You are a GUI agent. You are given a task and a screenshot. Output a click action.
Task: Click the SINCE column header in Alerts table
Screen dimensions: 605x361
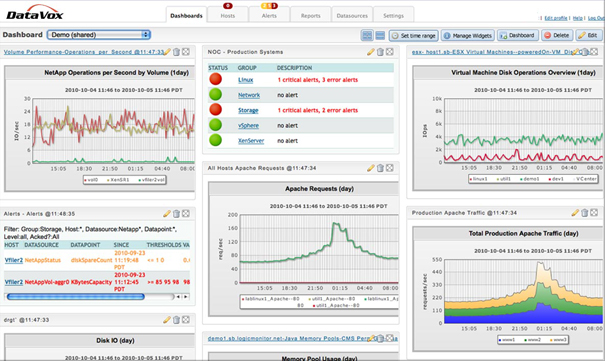tap(121, 245)
